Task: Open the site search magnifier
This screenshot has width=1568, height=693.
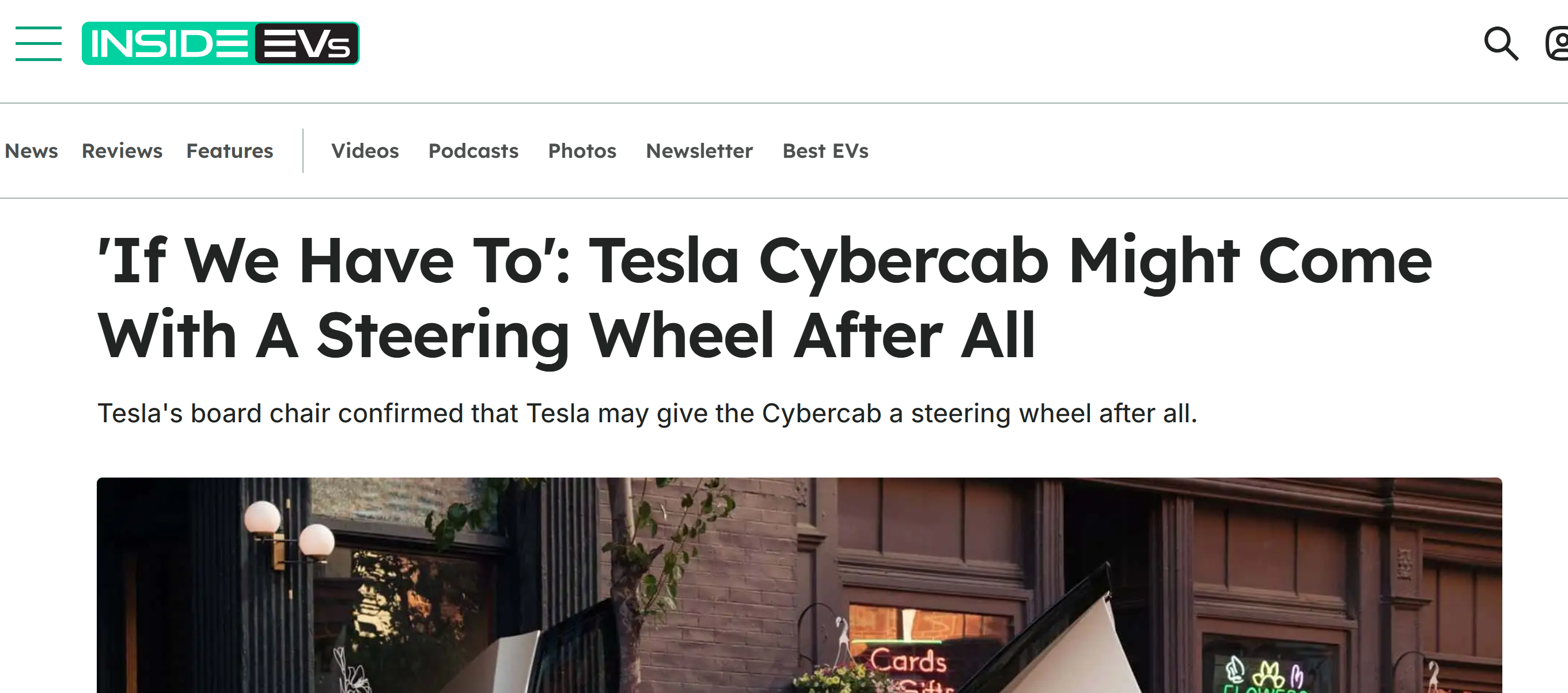Action: point(1501,44)
